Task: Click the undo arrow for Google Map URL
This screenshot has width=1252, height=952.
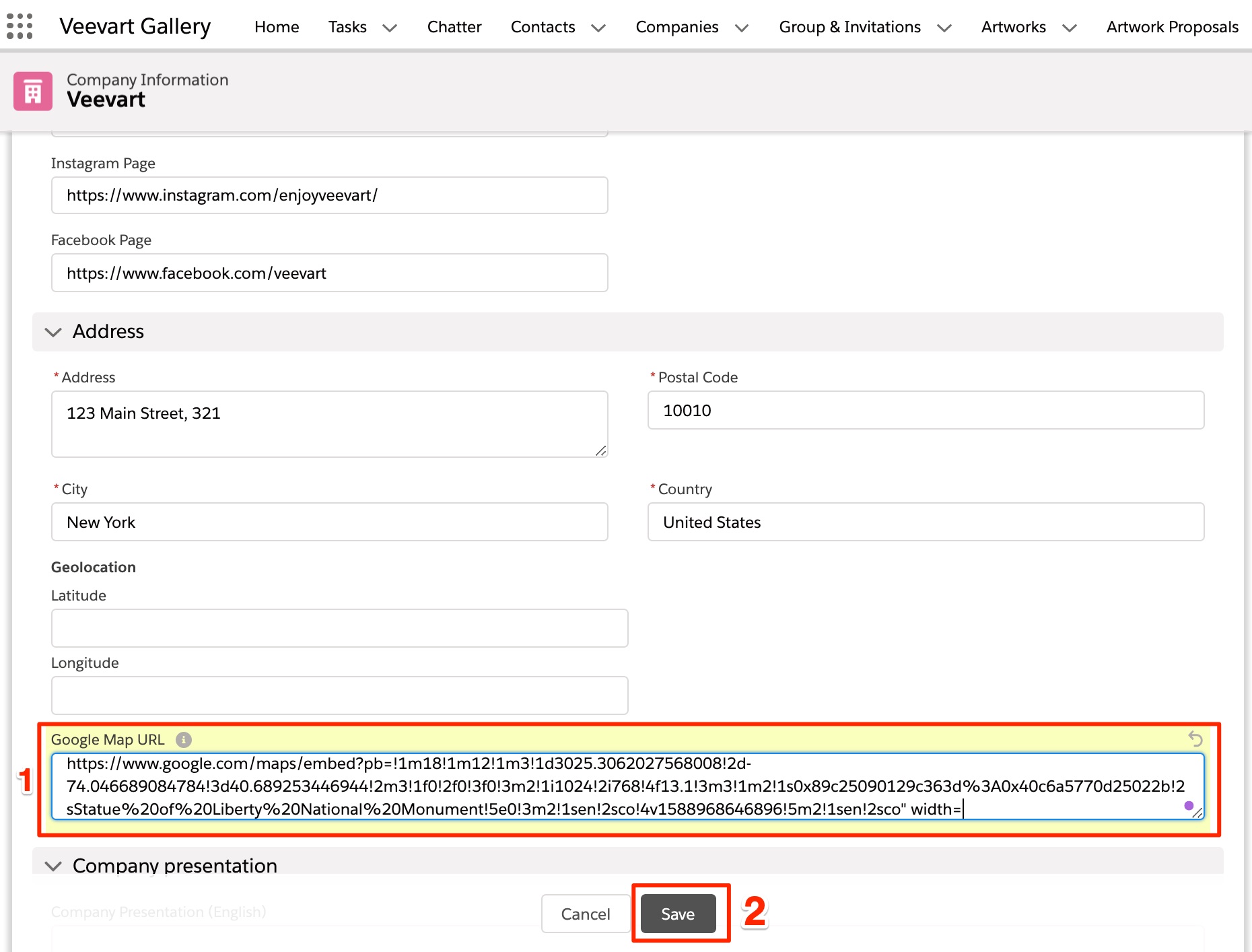Action: (x=1195, y=739)
